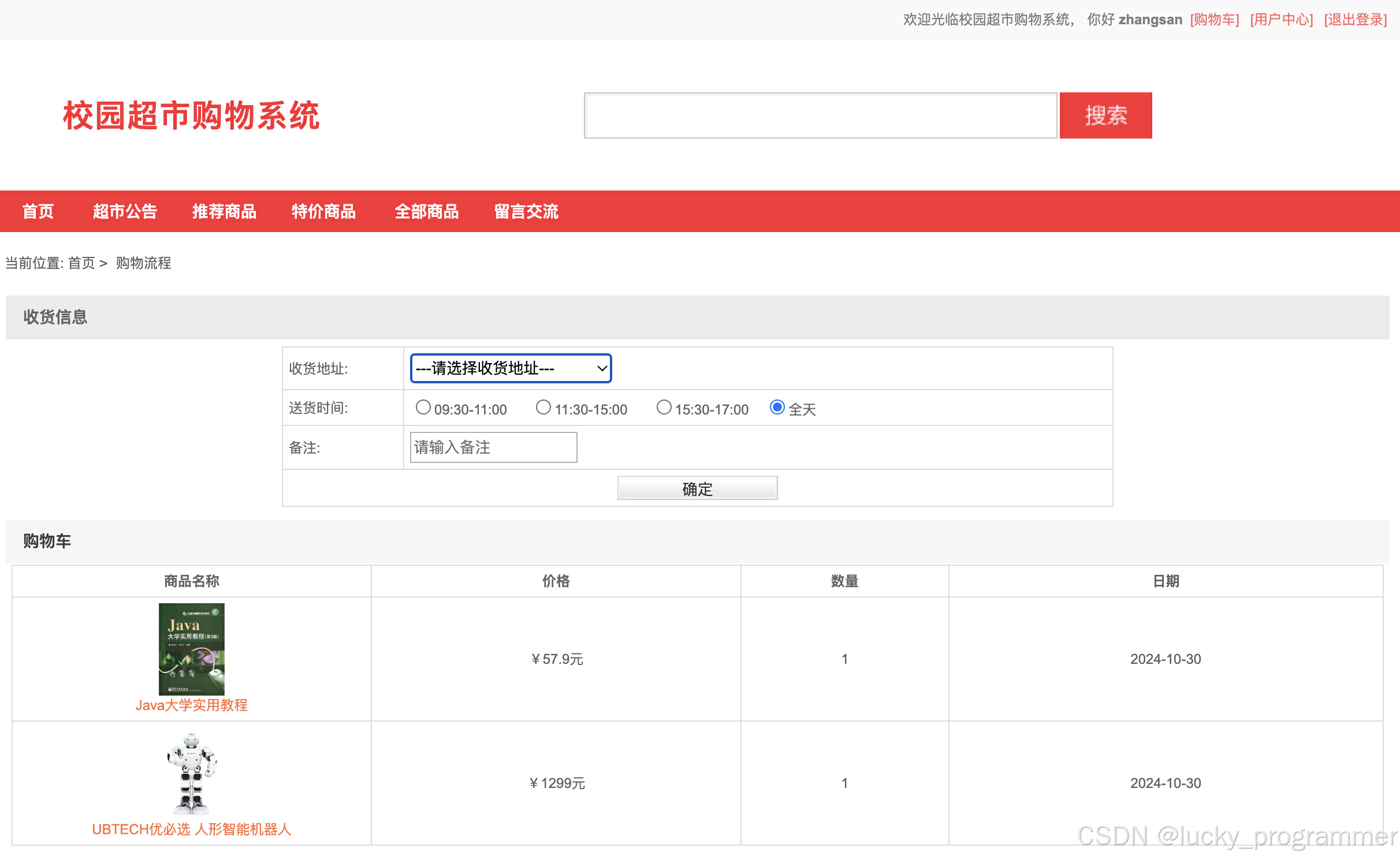Viewport: 1400px width, 859px height.
Task: Switch to the 推荐商品 nav tab
Action: pyautogui.click(x=224, y=212)
